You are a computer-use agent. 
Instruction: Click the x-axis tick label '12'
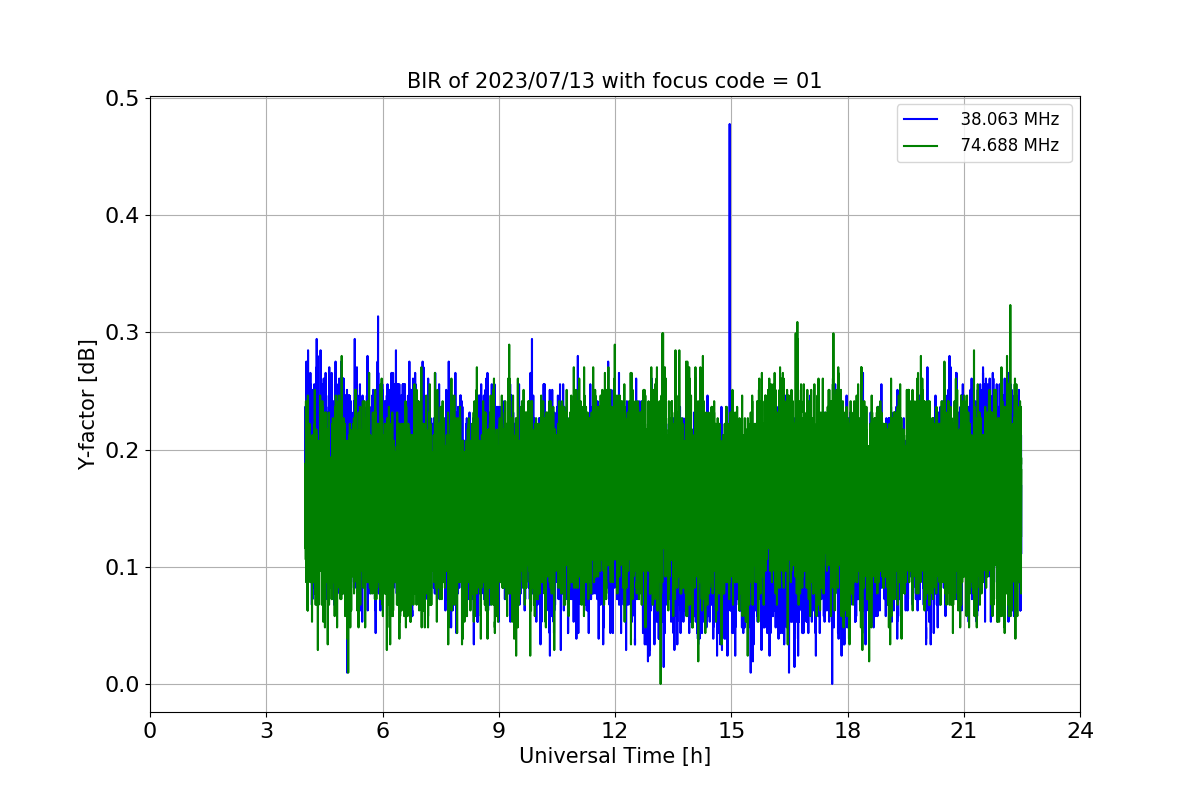coord(615,731)
